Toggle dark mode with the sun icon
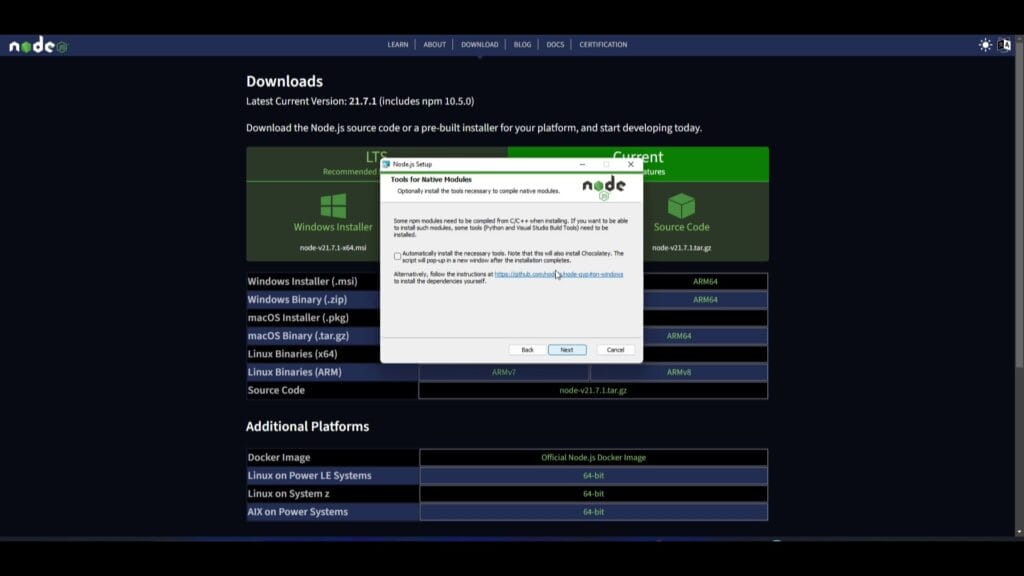The width and height of the screenshot is (1024, 576). tap(985, 44)
